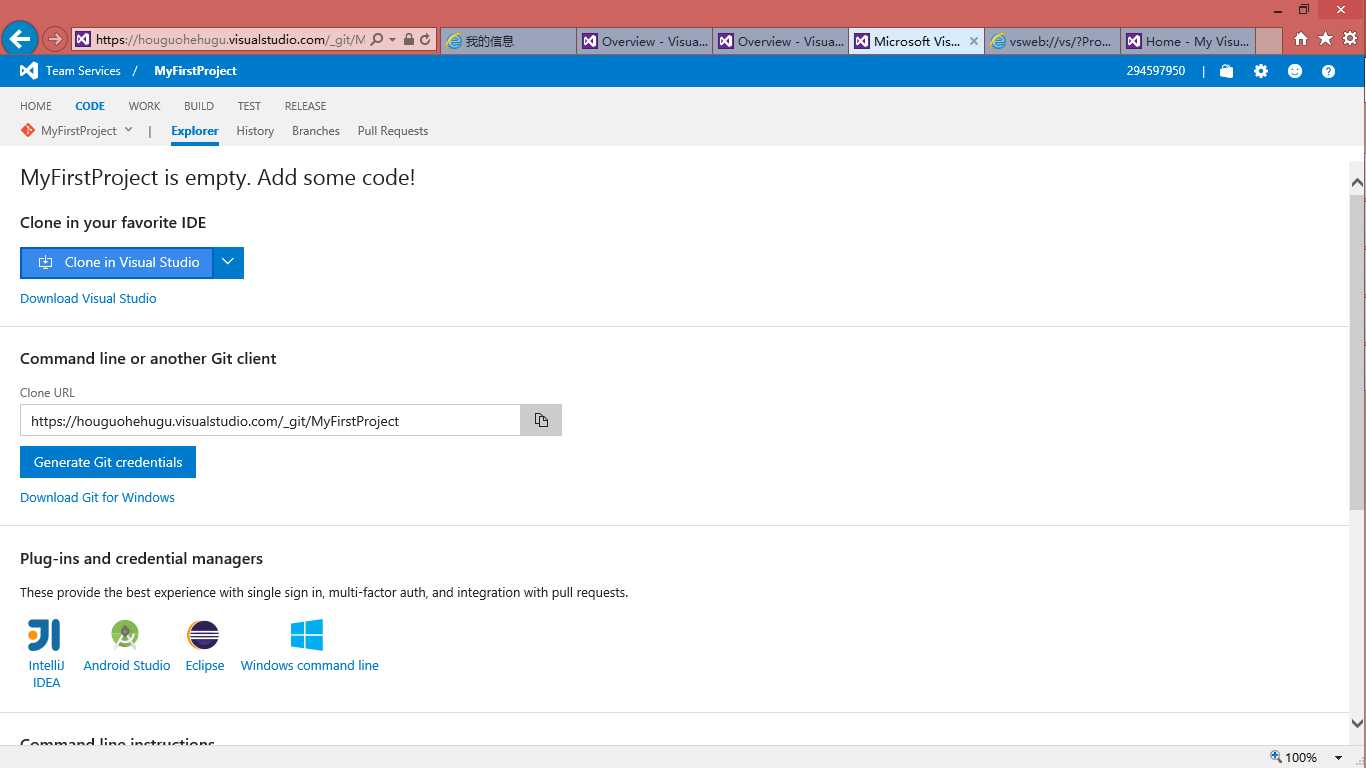
Task: Click the smiley feedback icon
Action: click(x=1295, y=71)
